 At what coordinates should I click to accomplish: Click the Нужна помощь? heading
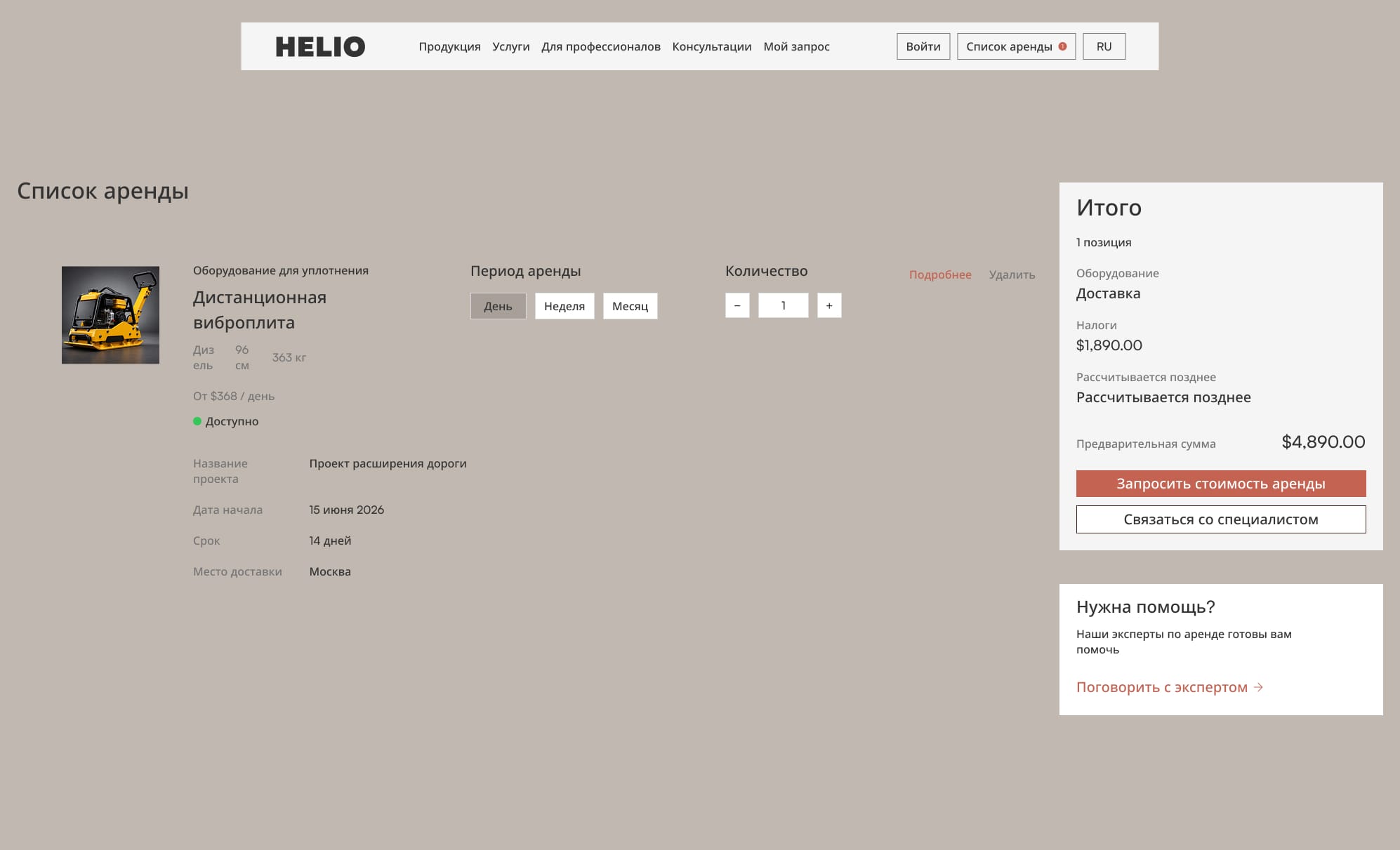point(1146,607)
